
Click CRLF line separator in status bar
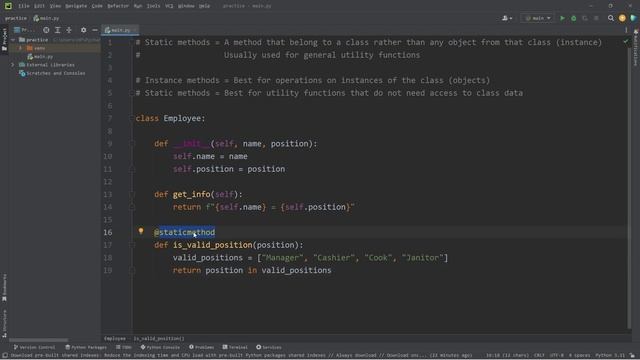[x=539, y=356]
